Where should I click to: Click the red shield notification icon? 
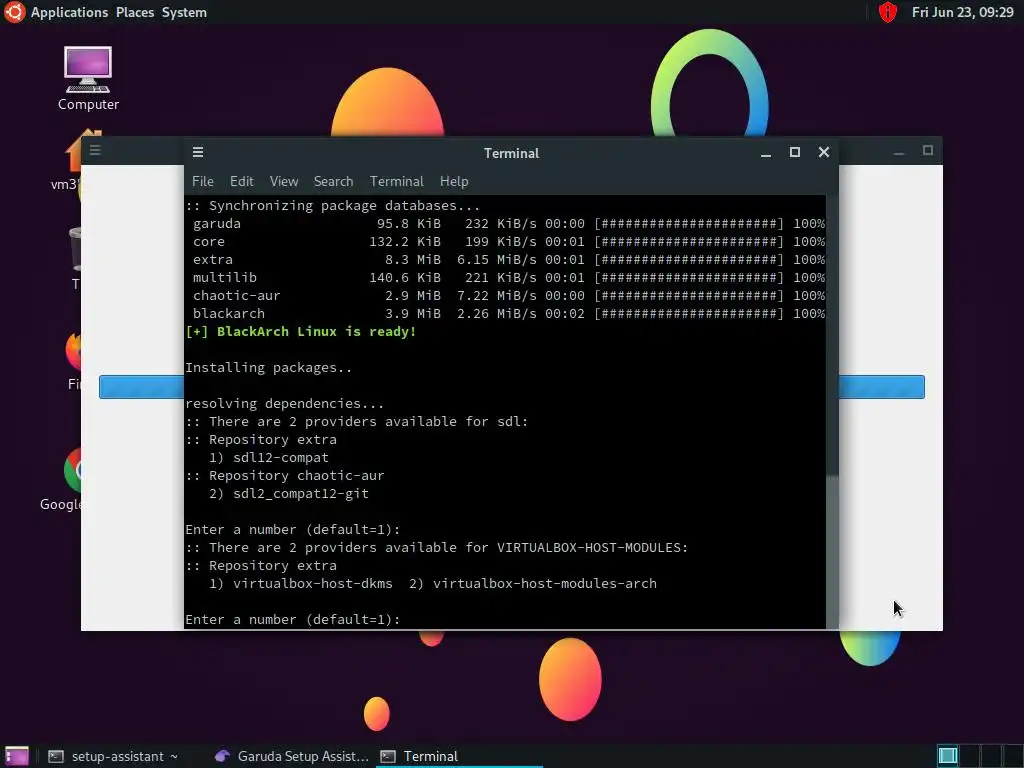(888, 12)
